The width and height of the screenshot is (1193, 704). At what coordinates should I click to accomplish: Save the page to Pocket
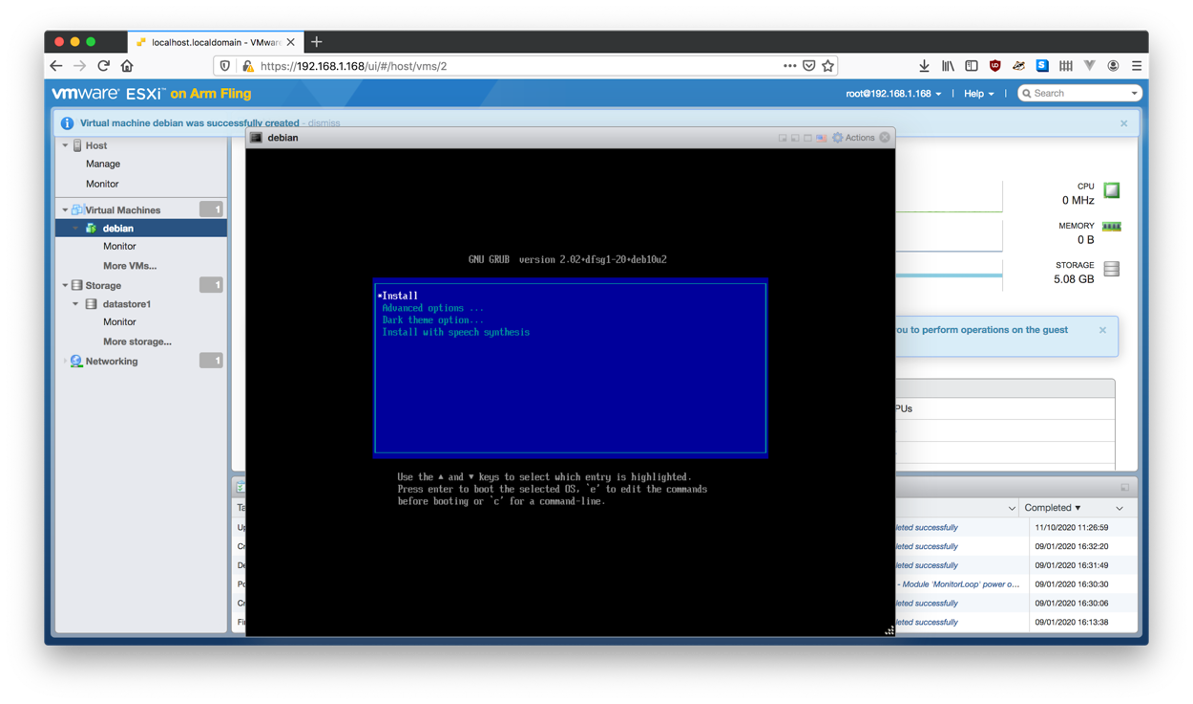[x=809, y=66]
